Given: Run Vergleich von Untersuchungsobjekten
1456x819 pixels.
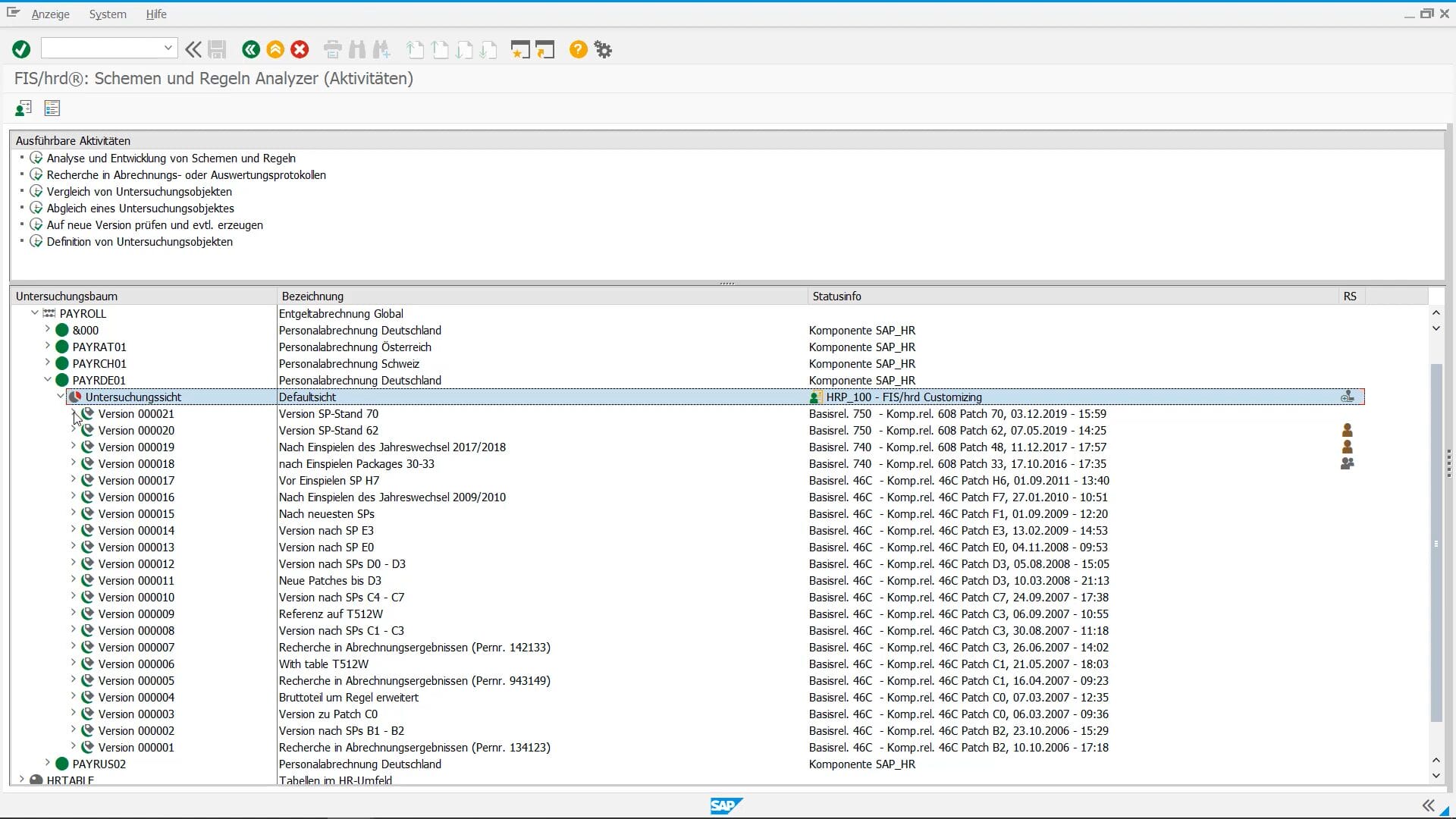Looking at the screenshot, I should [x=140, y=192].
